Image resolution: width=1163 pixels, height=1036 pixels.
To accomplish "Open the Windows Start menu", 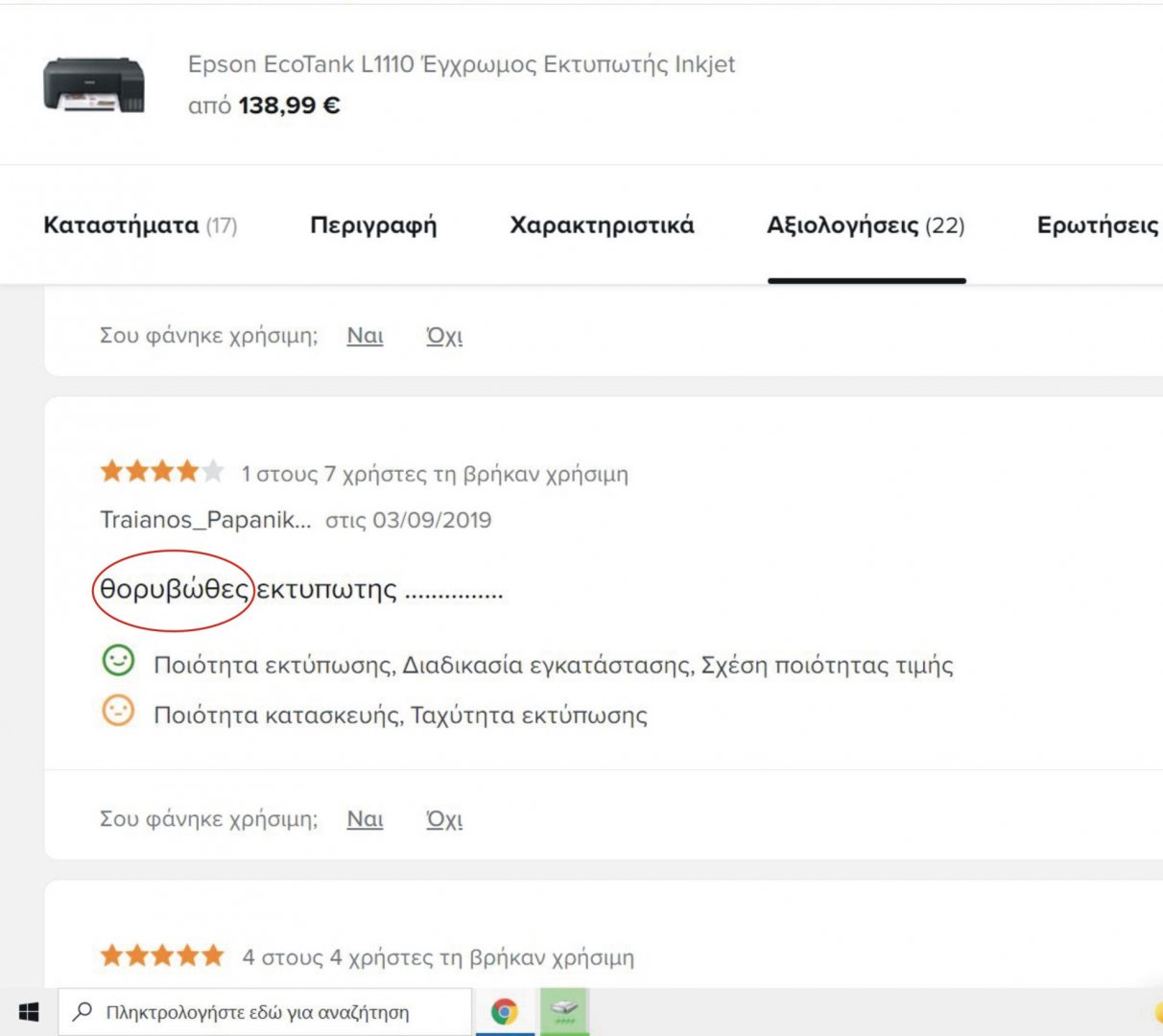I will [x=29, y=1012].
